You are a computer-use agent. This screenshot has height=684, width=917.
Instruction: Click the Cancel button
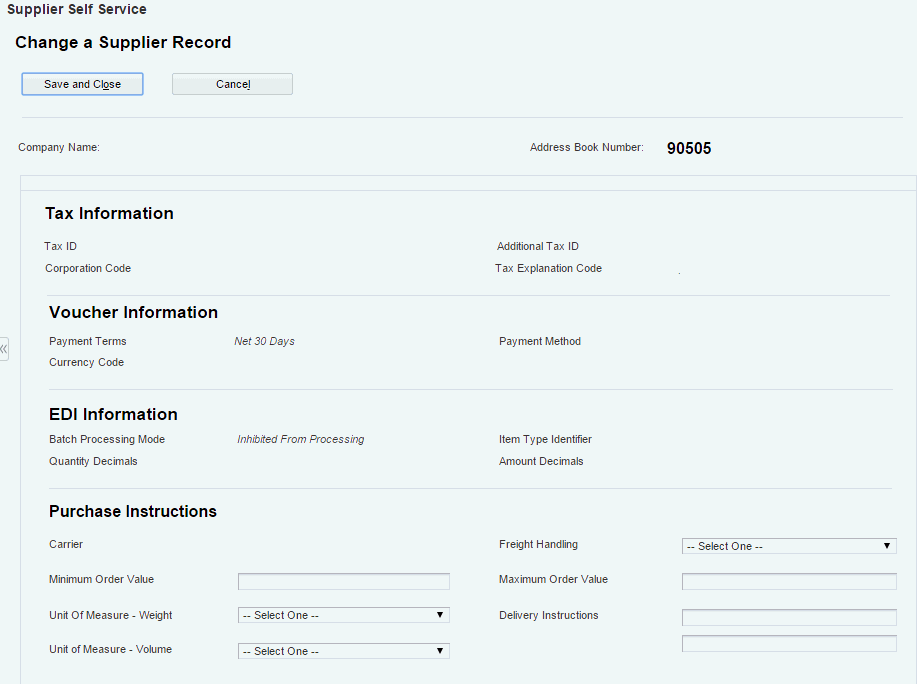[232, 84]
